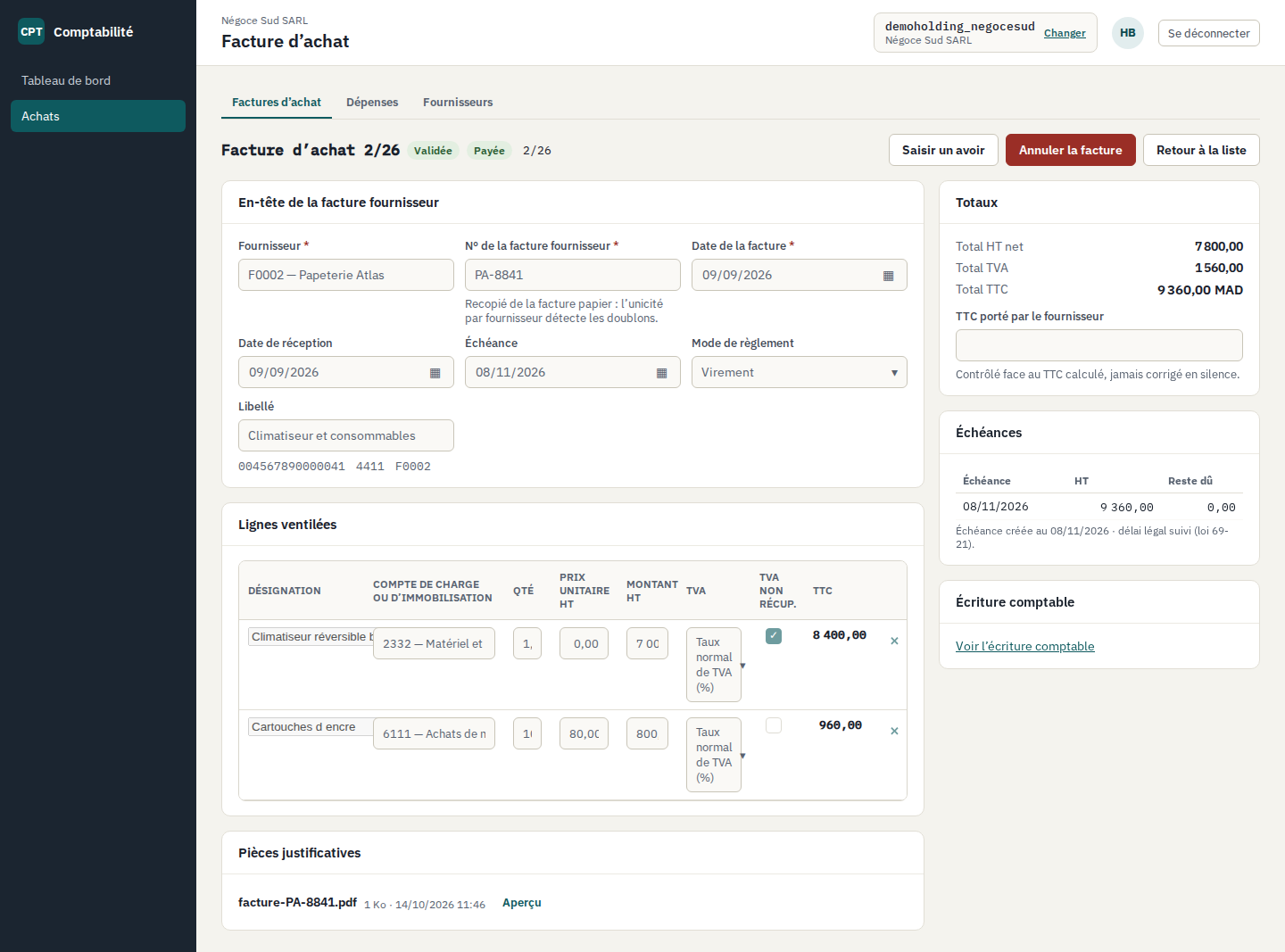The width and height of the screenshot is (1285, 952).
Task: Check TVA non récup. for Cartouches line
Action: point(774,726)
